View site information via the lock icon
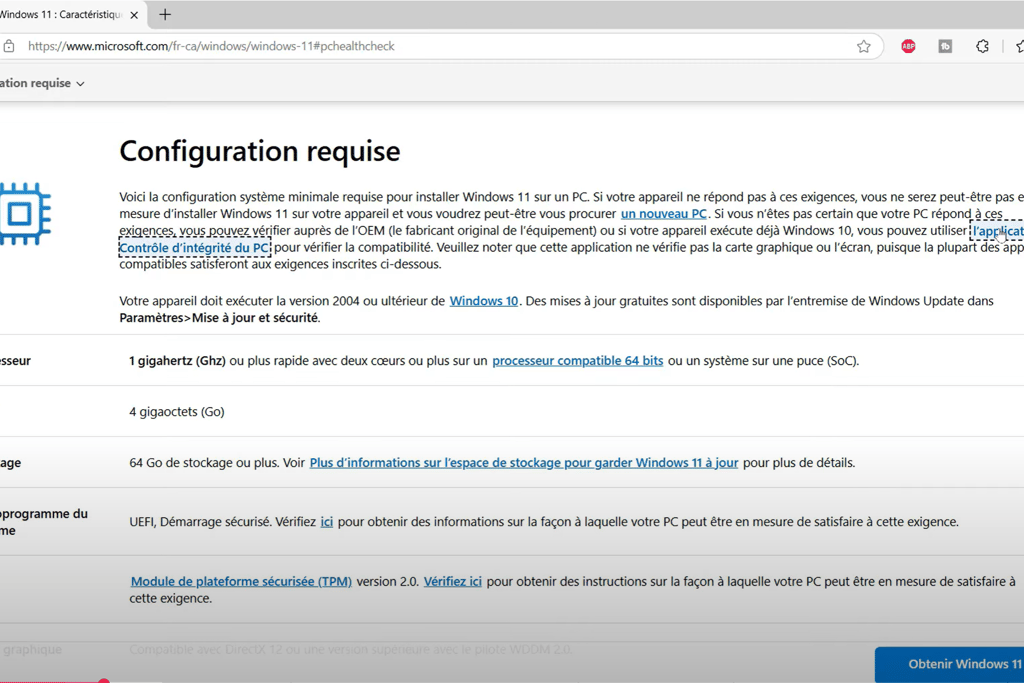The width and height of the screenshot is (1024, 683). [x=9, y=46]
